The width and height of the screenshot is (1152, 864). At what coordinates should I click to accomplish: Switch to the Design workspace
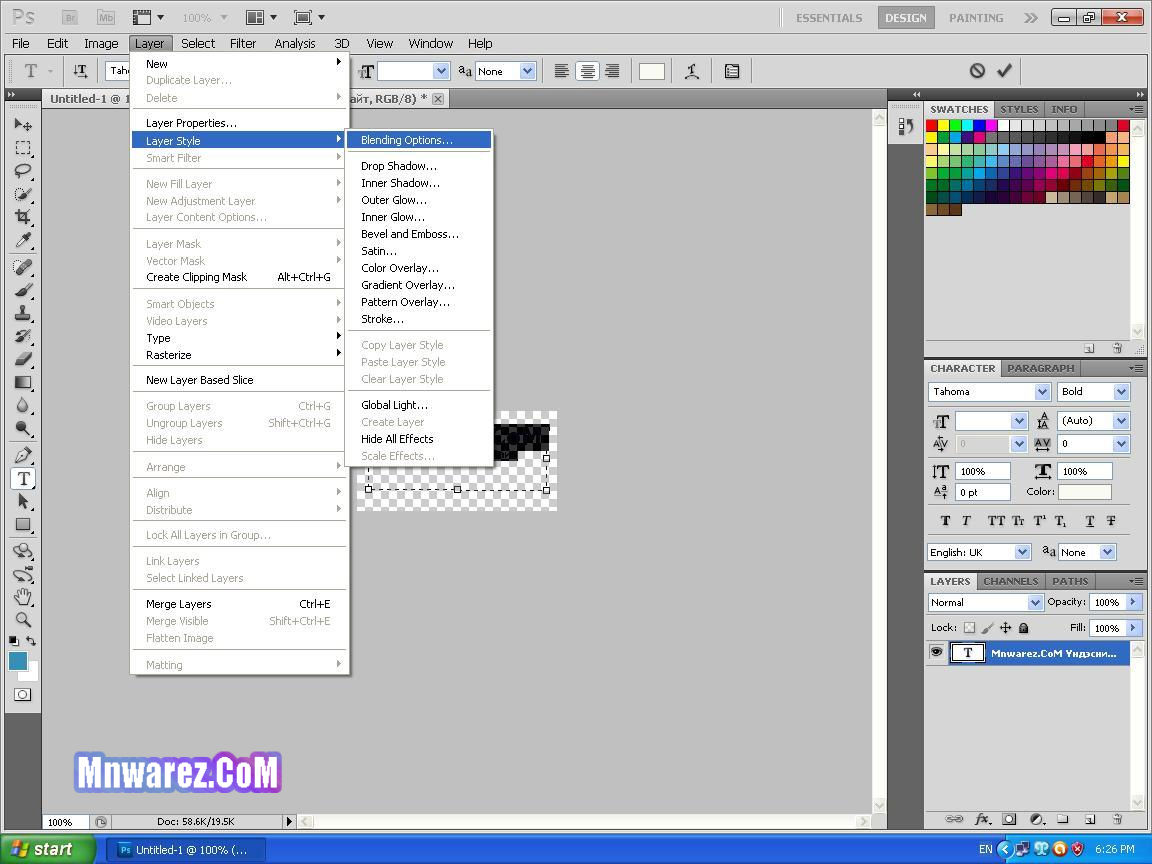[906, 18]
